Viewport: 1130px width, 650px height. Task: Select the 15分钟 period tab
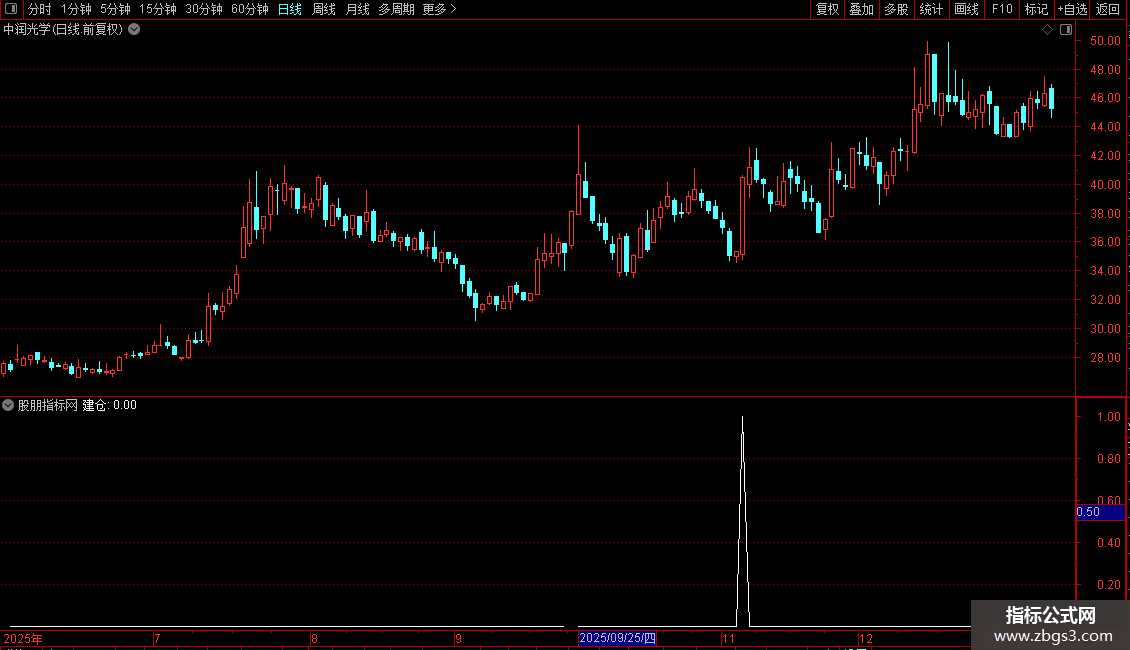158,9
